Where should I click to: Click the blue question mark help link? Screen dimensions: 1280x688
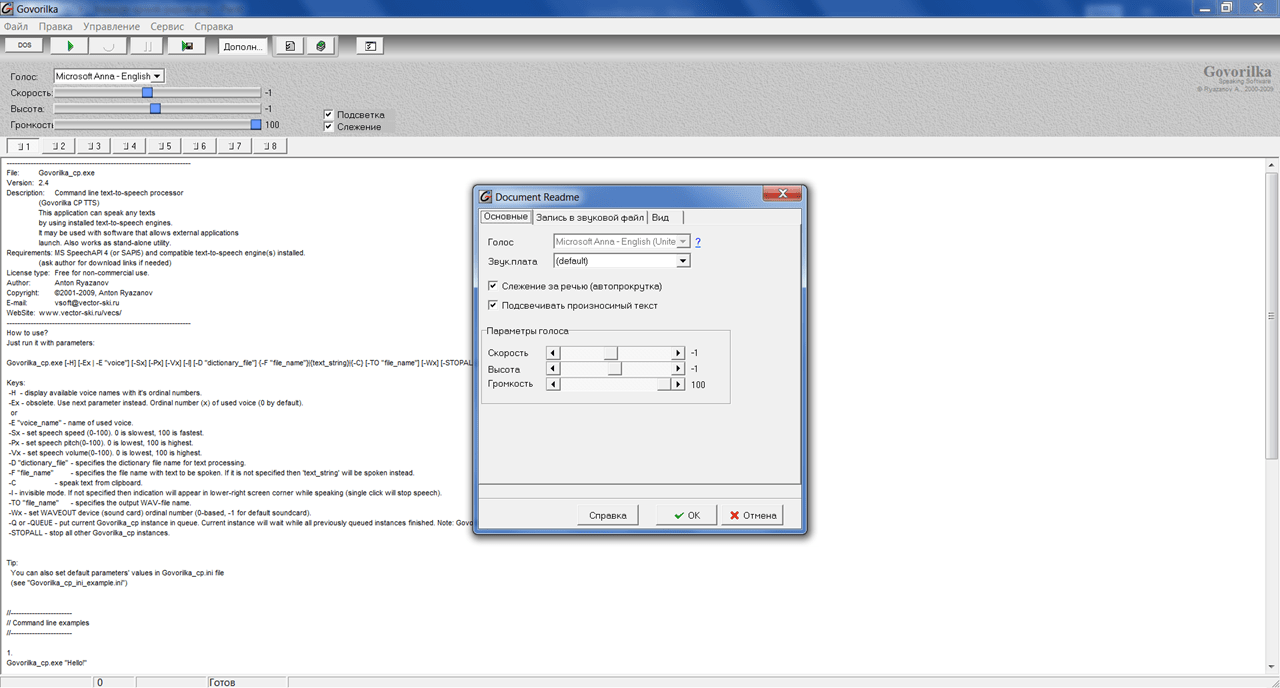click(x=698, y=242)
